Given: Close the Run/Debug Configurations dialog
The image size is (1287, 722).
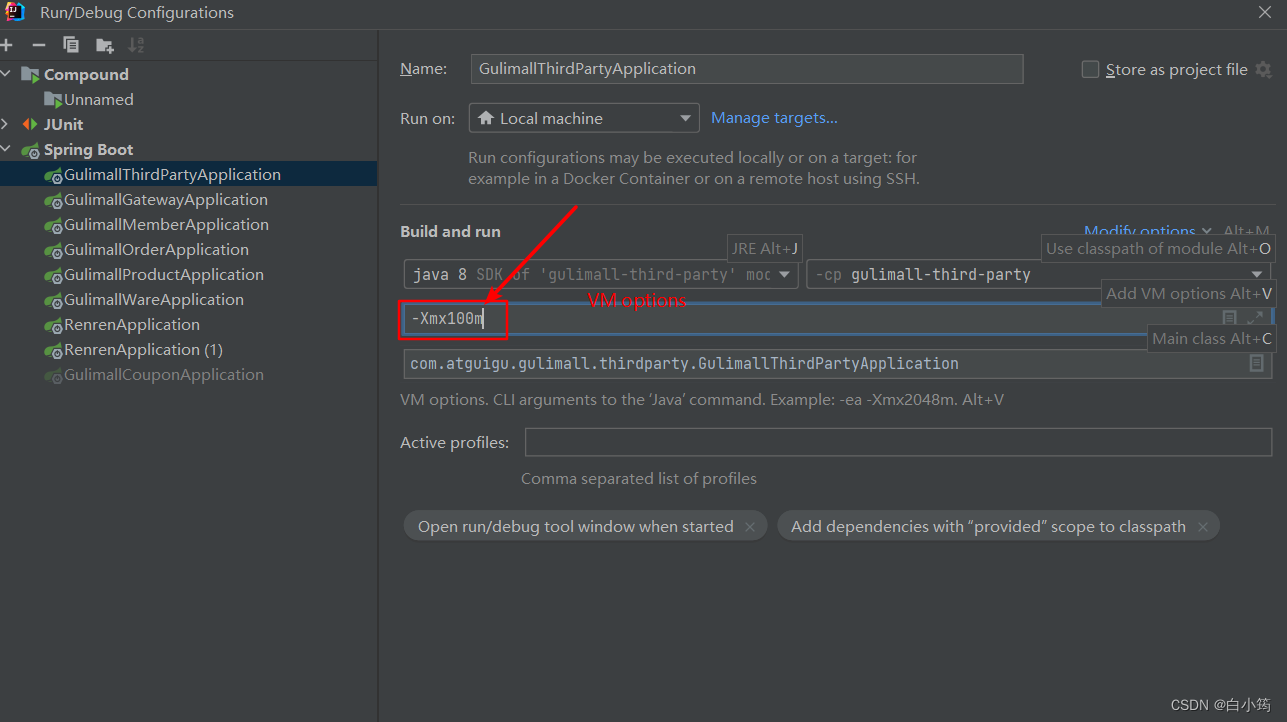Looking at the screenshot, I should pyautogui.click(x=1265, y=12).
